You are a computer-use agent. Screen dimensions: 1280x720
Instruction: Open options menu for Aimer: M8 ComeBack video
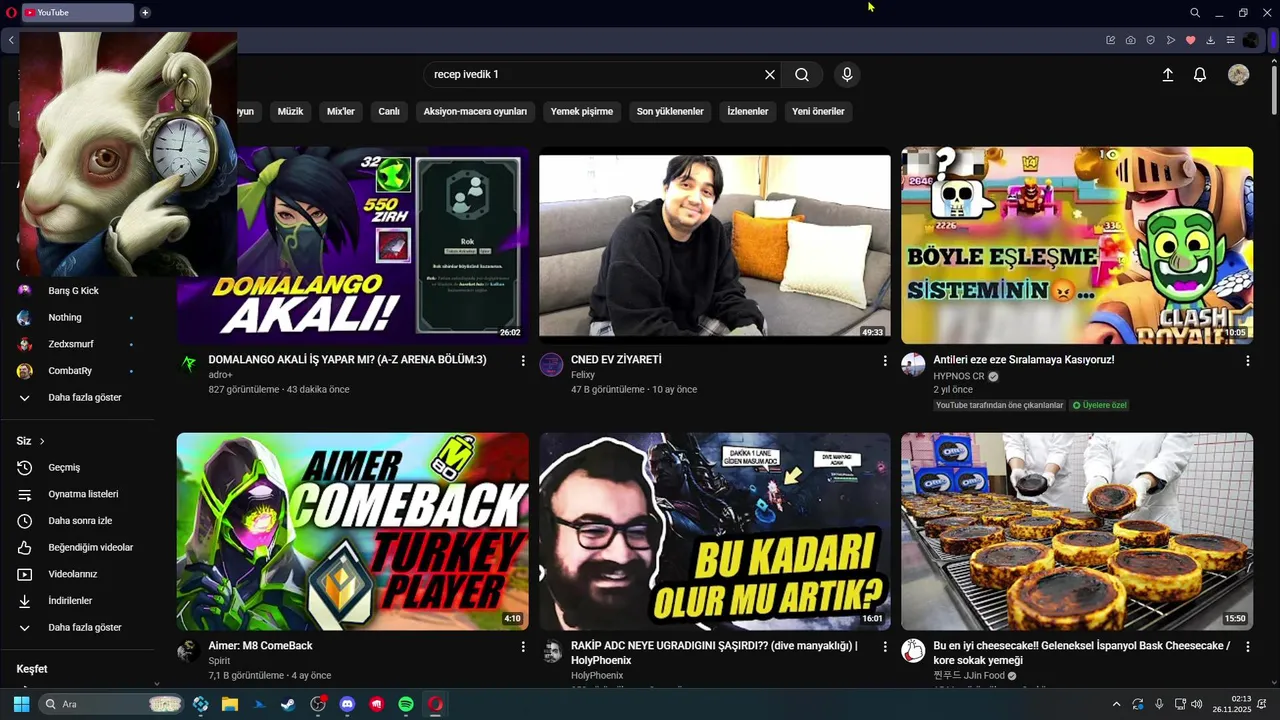(x=522, y=648)
